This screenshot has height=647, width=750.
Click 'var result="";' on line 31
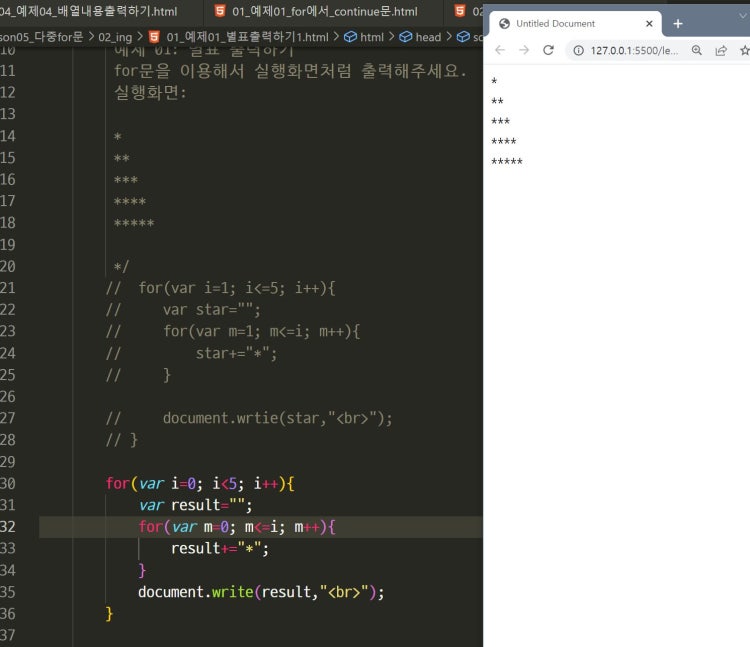coord(195,505)
